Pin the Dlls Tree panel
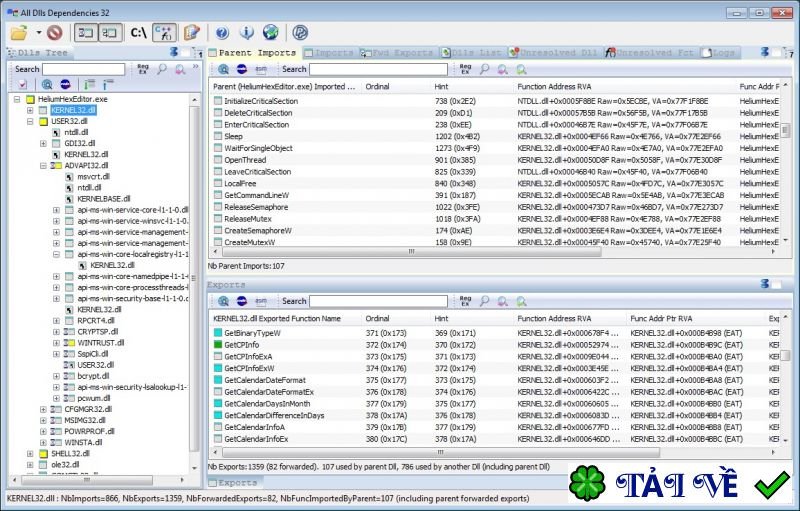The image size is (800, 511). (x=174, y=52)
